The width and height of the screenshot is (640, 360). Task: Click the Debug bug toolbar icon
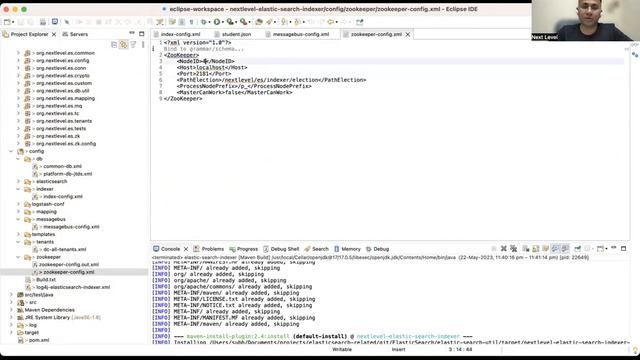(203, 22)
